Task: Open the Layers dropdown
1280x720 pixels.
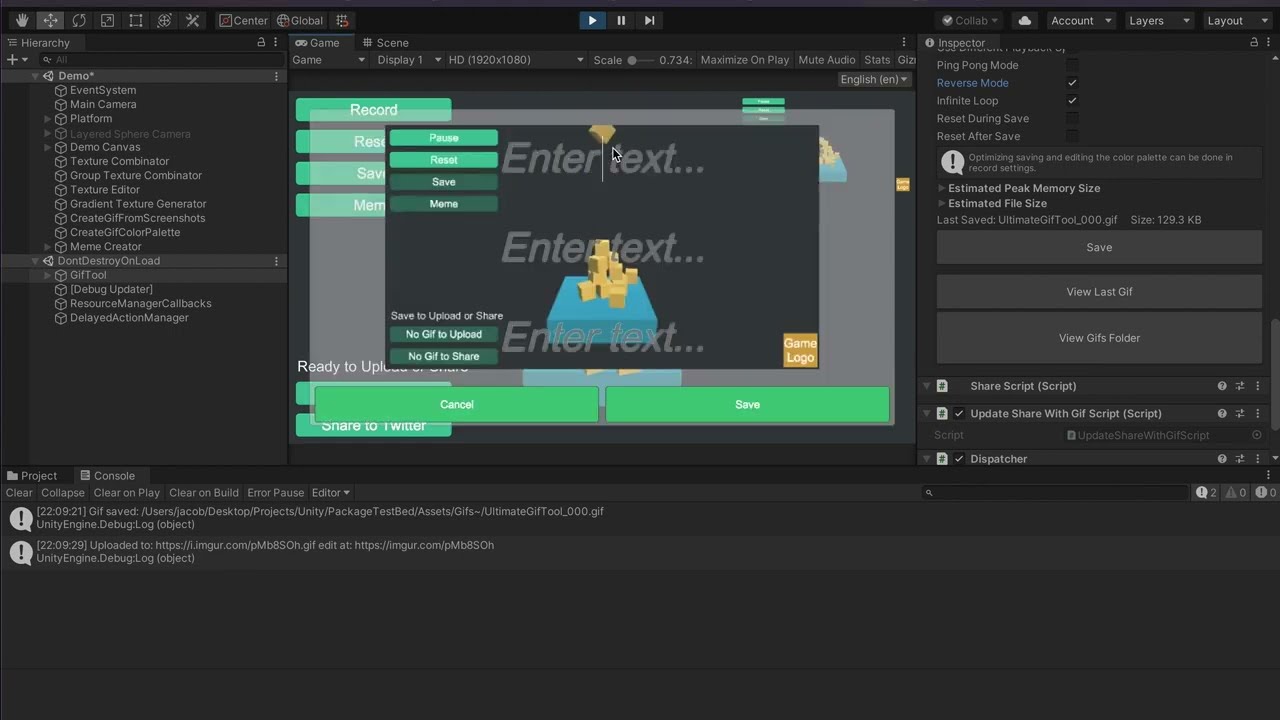Action: (1158, 20)
